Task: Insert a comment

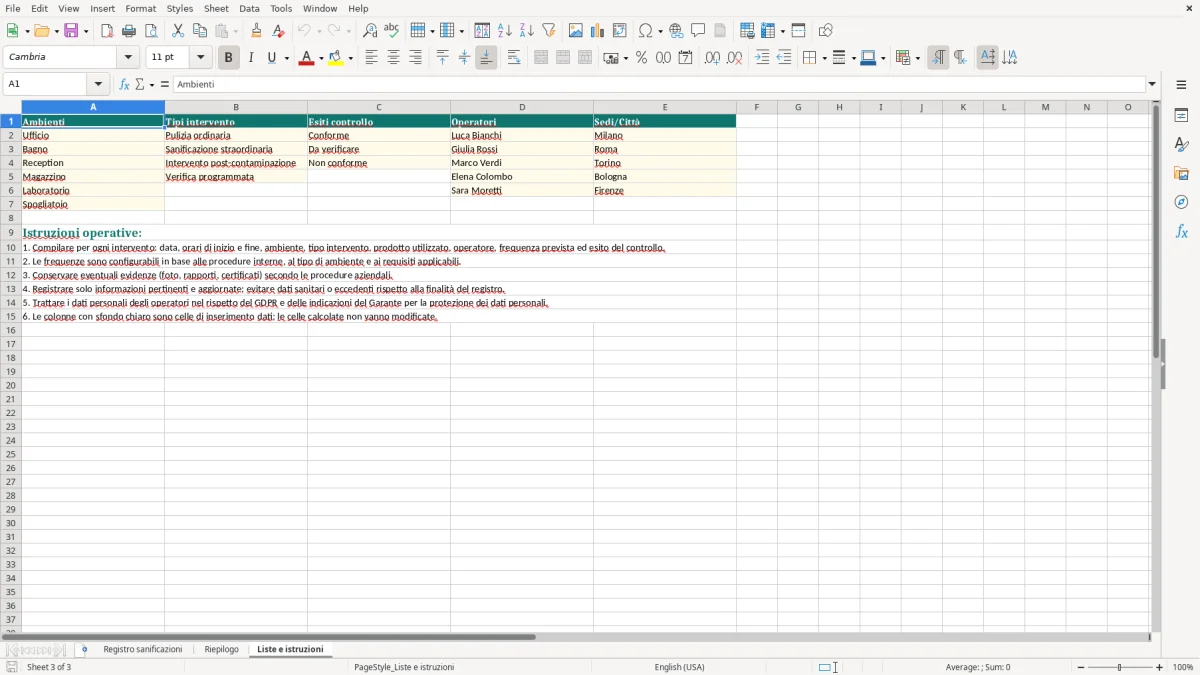Action: (x=698, y=31)
